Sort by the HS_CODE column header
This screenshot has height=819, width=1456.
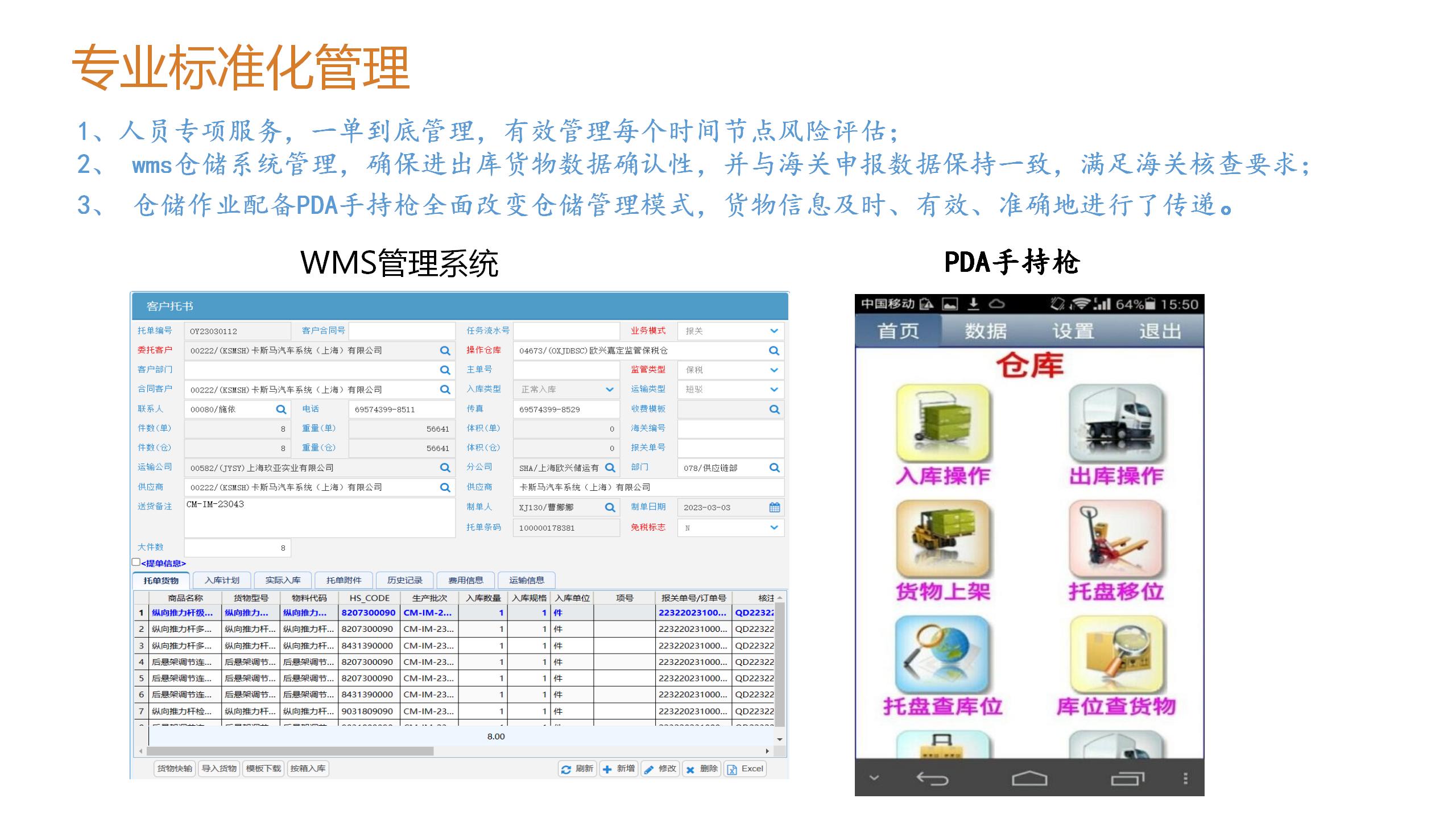coord(369,598)
